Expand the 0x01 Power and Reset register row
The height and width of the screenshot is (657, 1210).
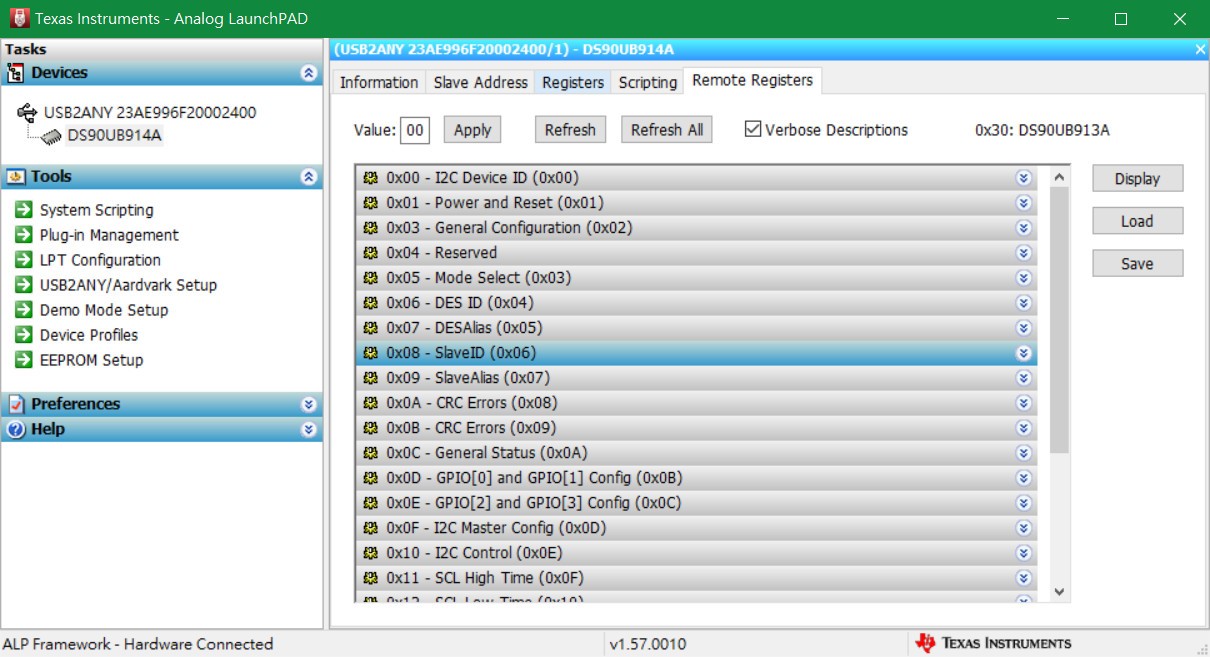(1023, 203)
